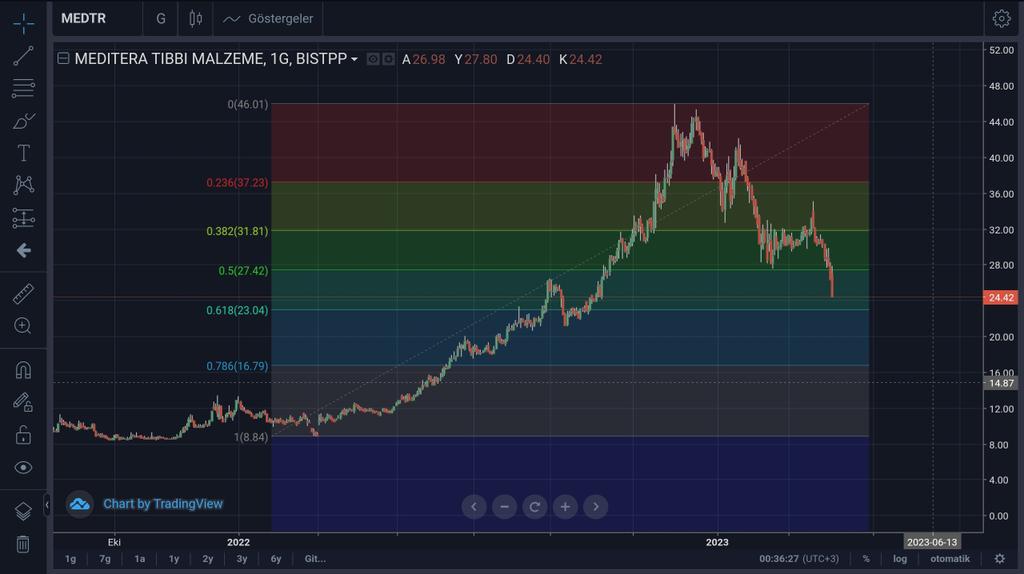Select the 3y date range
The image size is (1024, 574).
coord(242,559)
